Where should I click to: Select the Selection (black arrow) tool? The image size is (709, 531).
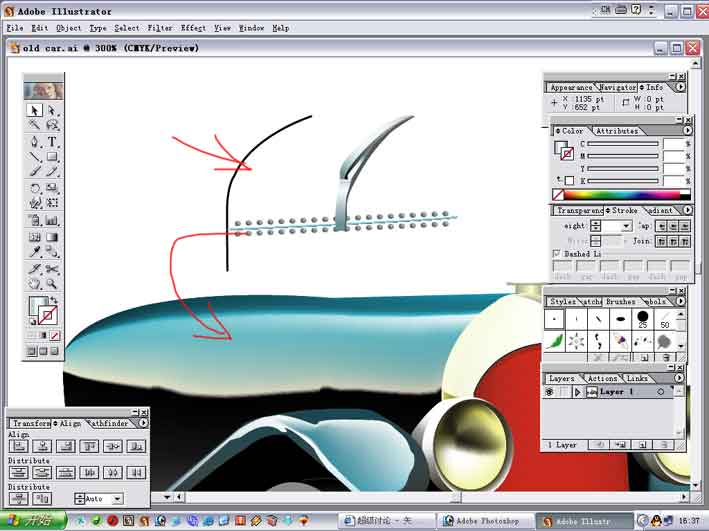(x=34, y=110)
